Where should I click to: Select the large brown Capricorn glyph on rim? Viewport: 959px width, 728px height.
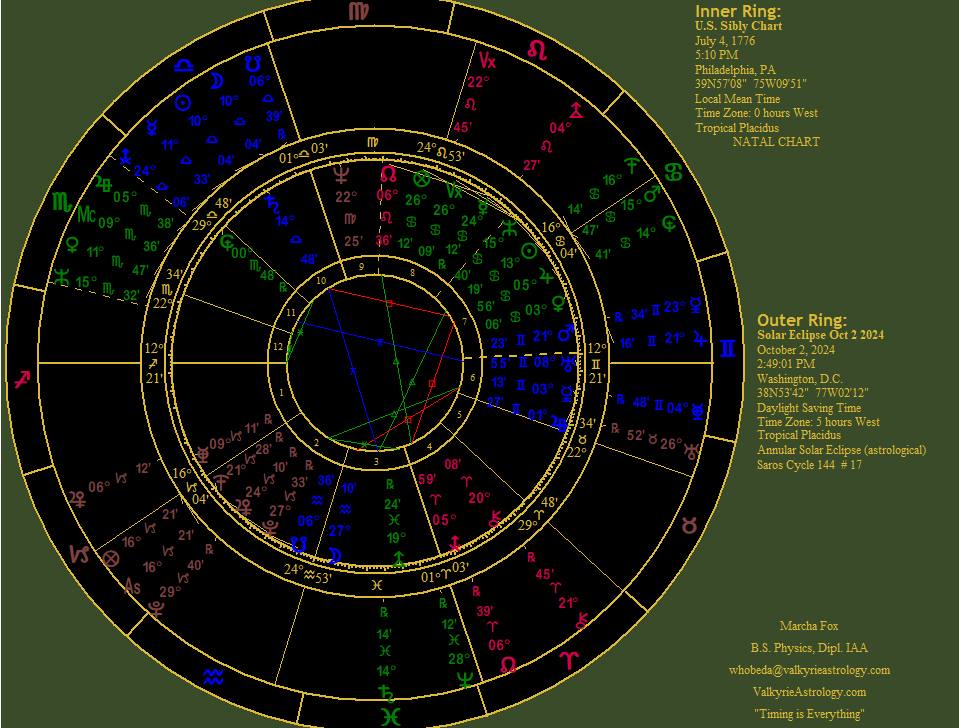[x=77, y=553]
